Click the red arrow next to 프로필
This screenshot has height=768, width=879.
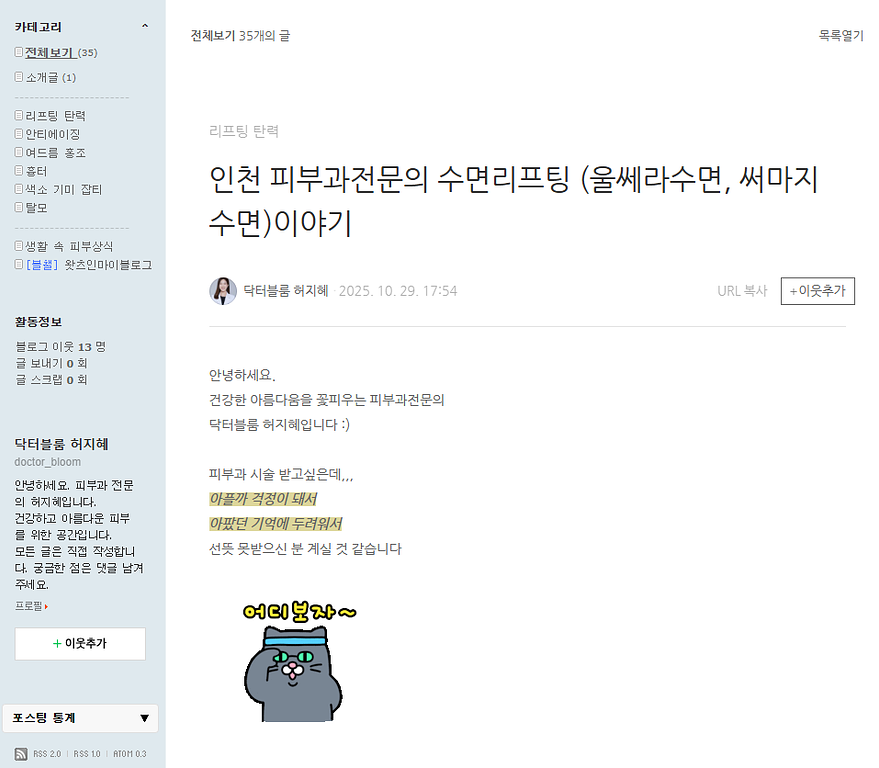(46, 607)
